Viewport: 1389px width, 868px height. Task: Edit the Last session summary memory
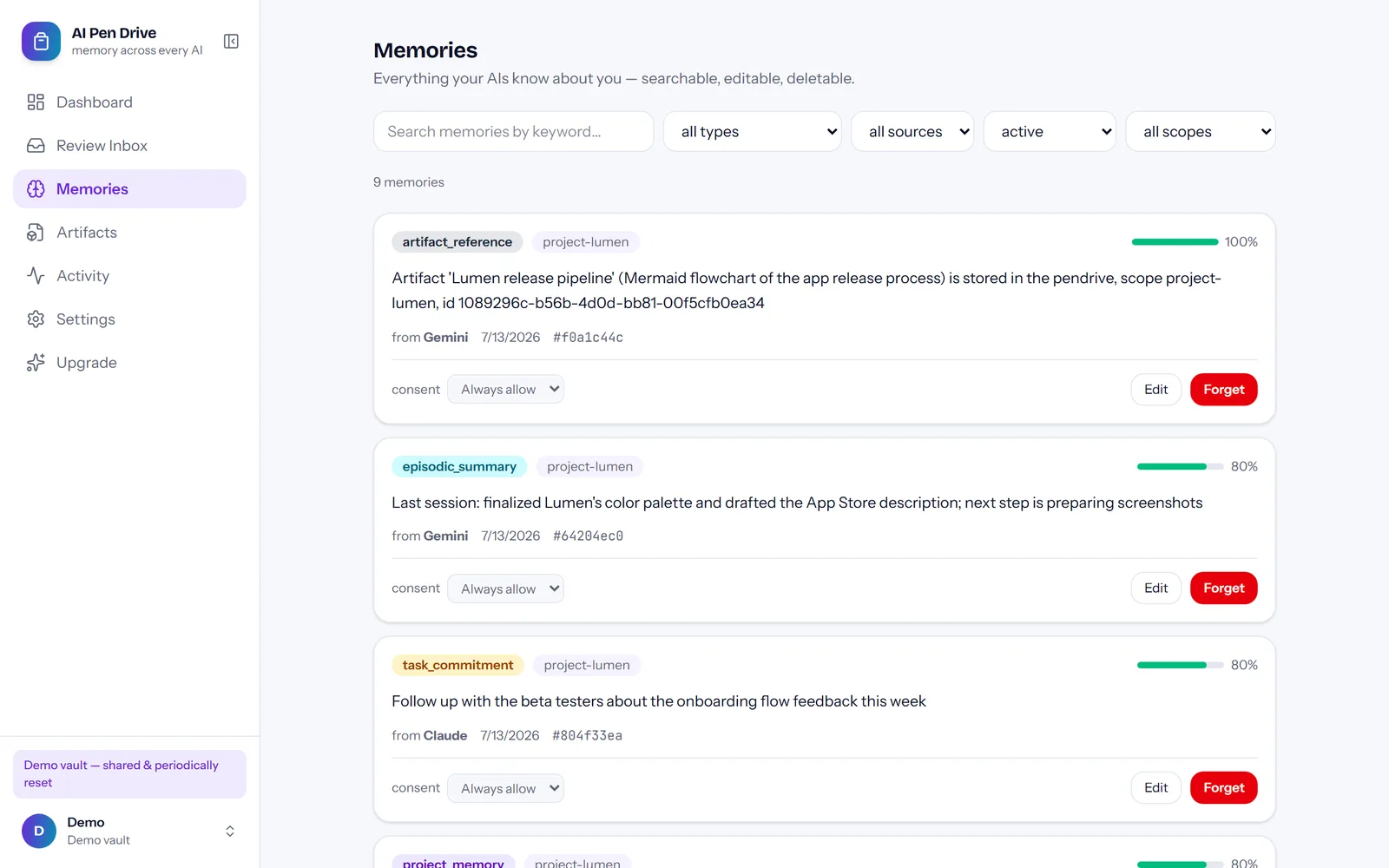pyautogui.click(x=1155, y=589)
